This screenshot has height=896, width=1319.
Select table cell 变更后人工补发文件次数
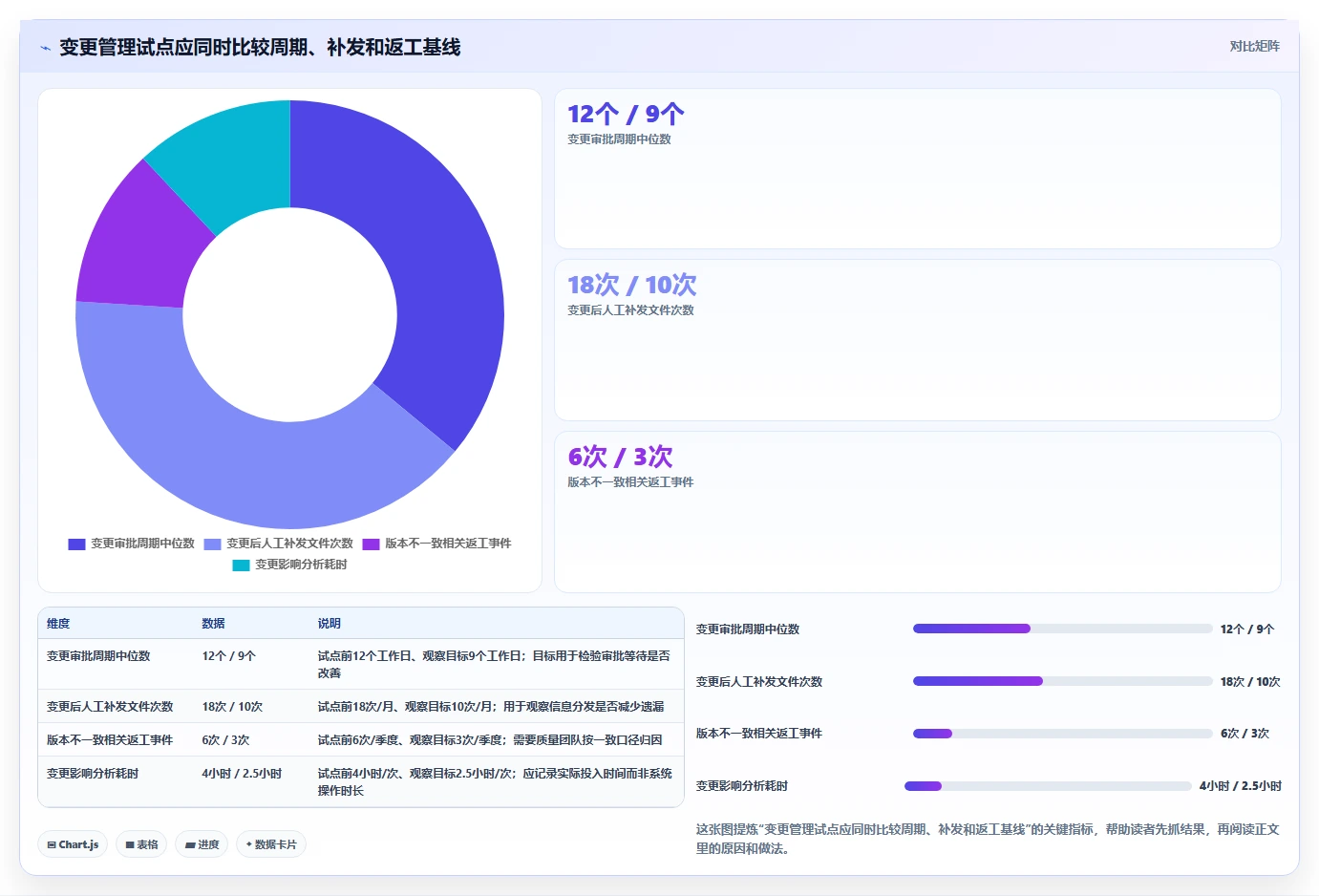[110, 707]
